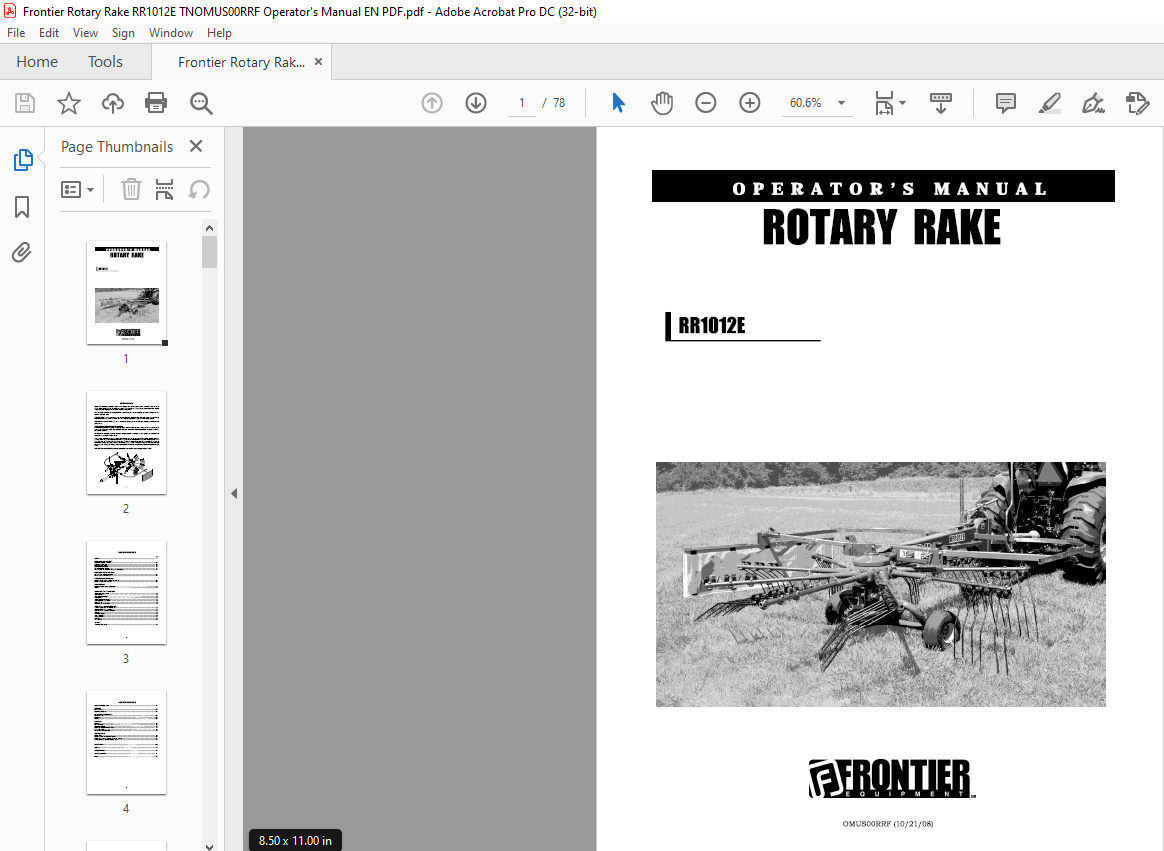Screen dimensions: 1164x851
Task: Click the current page number field
Action: coord(522,103)
